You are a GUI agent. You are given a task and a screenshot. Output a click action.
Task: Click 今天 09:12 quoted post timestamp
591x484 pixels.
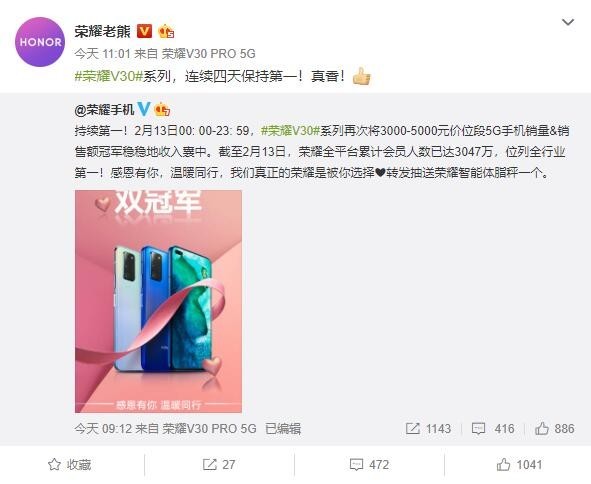tap(103, 429)
